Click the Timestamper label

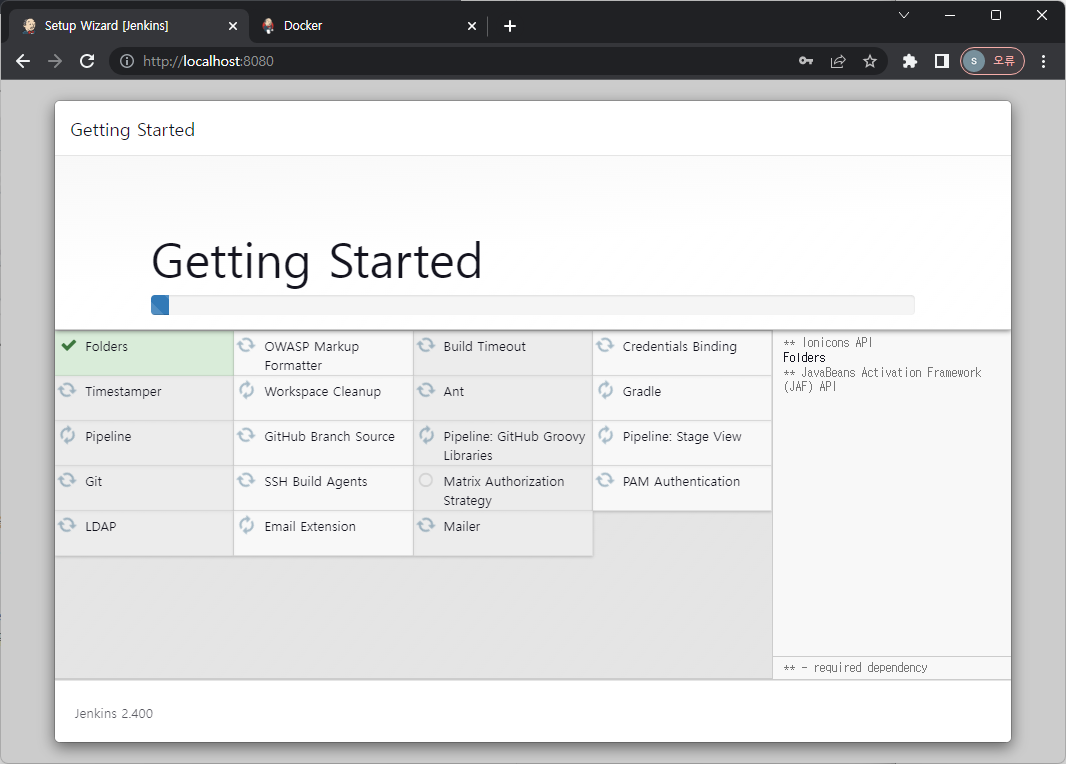[x=123, y=392]
